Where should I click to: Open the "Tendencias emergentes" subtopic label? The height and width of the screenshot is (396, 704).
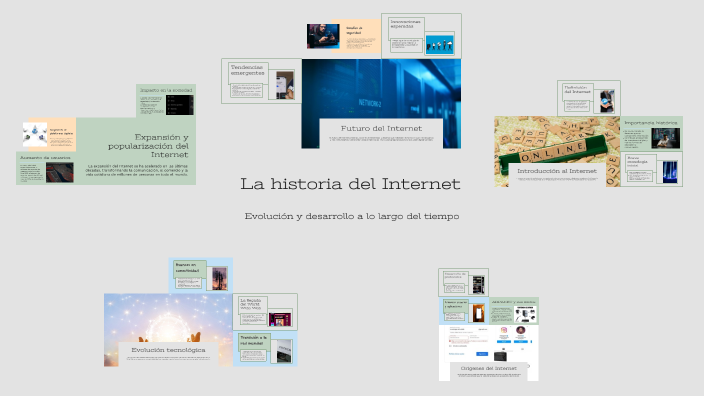[247, 70]
